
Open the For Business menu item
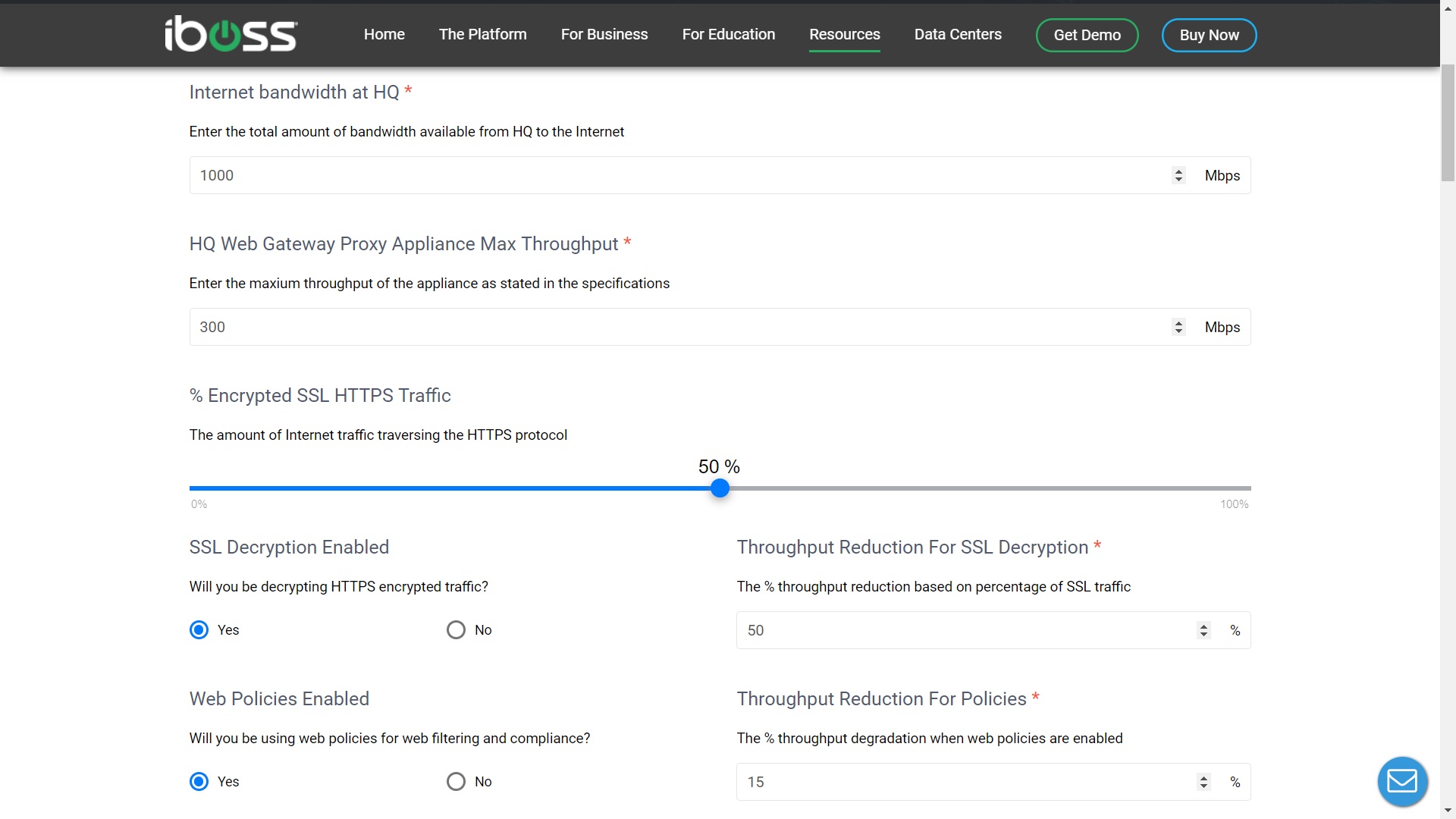pos(603,34)
